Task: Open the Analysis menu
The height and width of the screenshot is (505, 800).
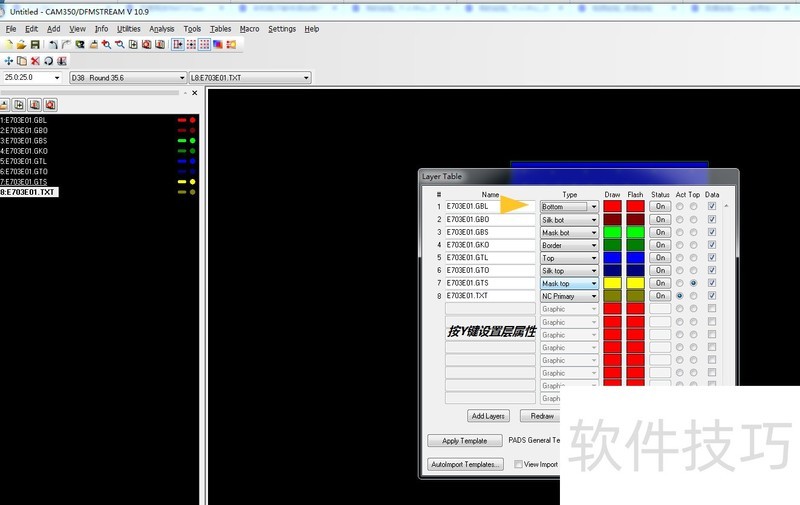Action: point(161,29)
